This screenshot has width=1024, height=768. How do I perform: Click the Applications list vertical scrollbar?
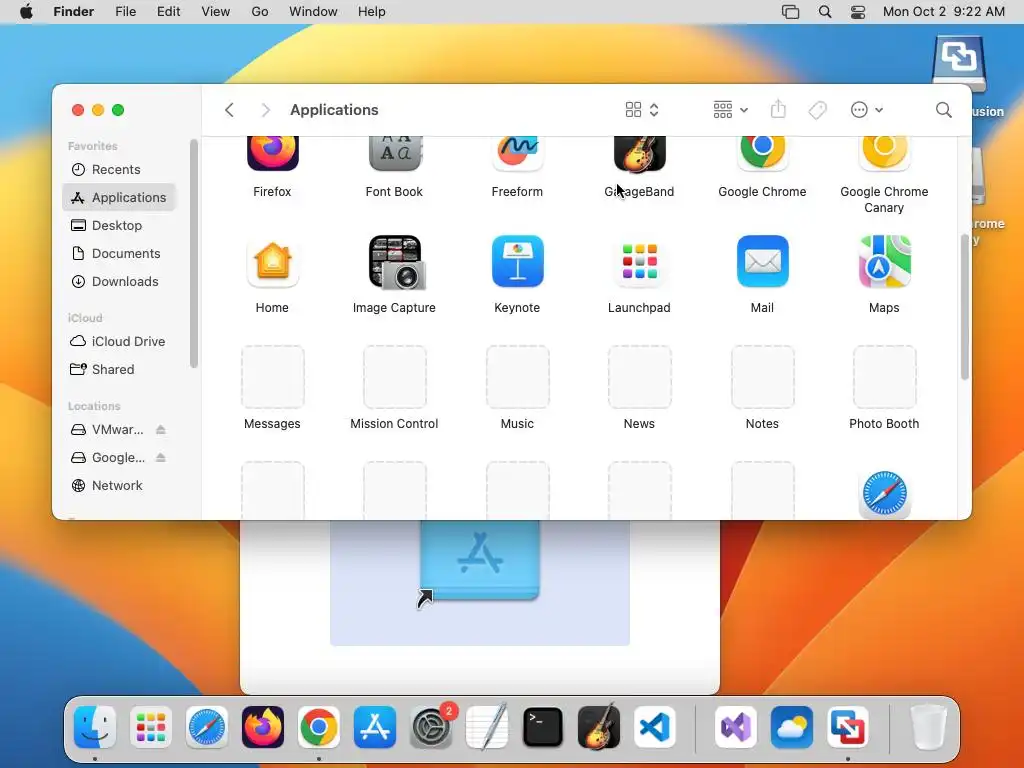[x=965, y=307]
